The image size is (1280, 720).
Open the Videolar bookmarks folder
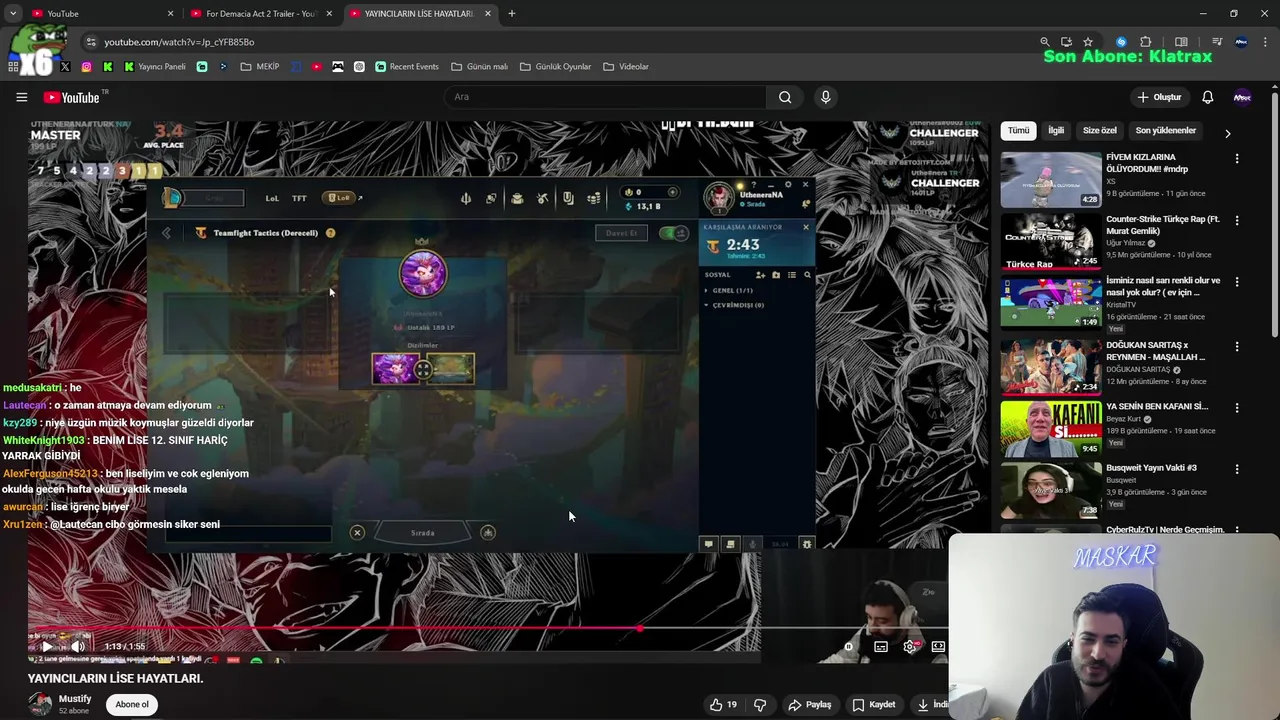pyautogui.click(x=626, y=66)
